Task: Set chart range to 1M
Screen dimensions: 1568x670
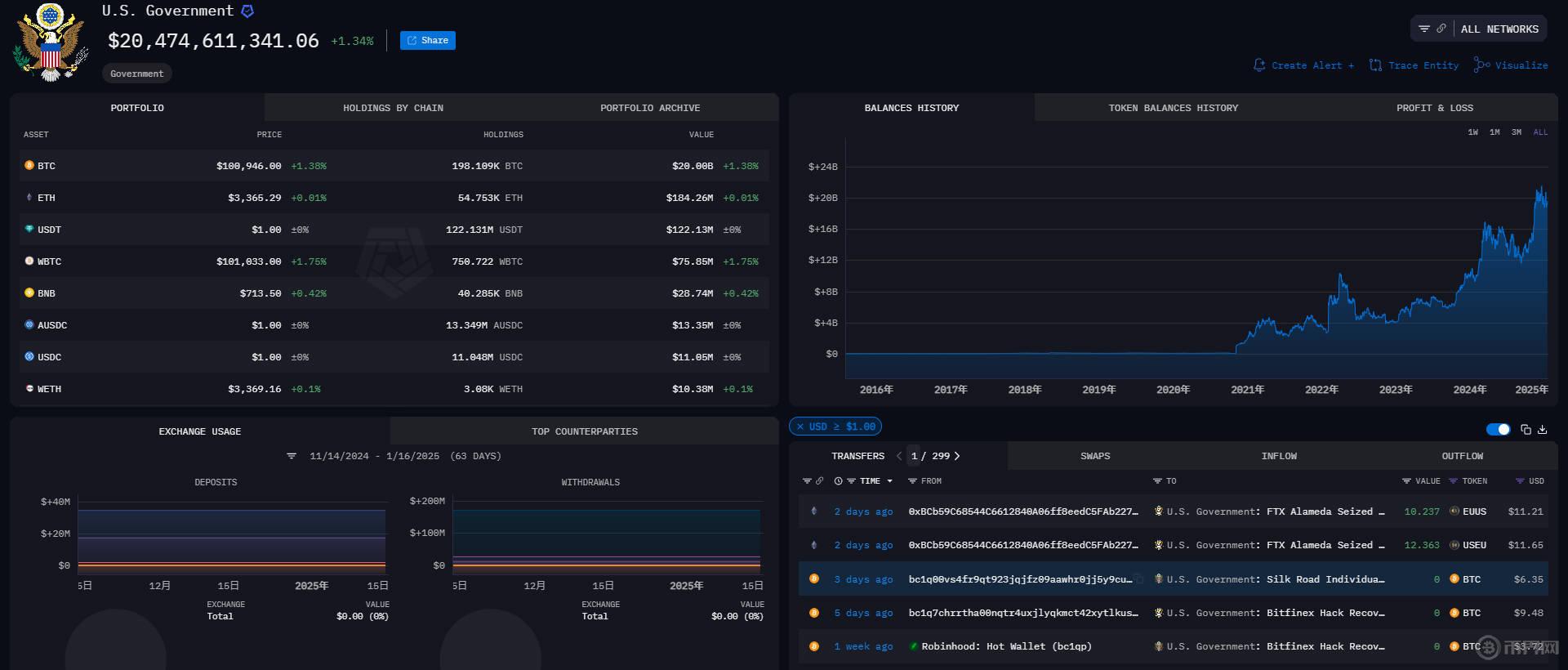Action: pyautogui.click(x=1494, y=132)
